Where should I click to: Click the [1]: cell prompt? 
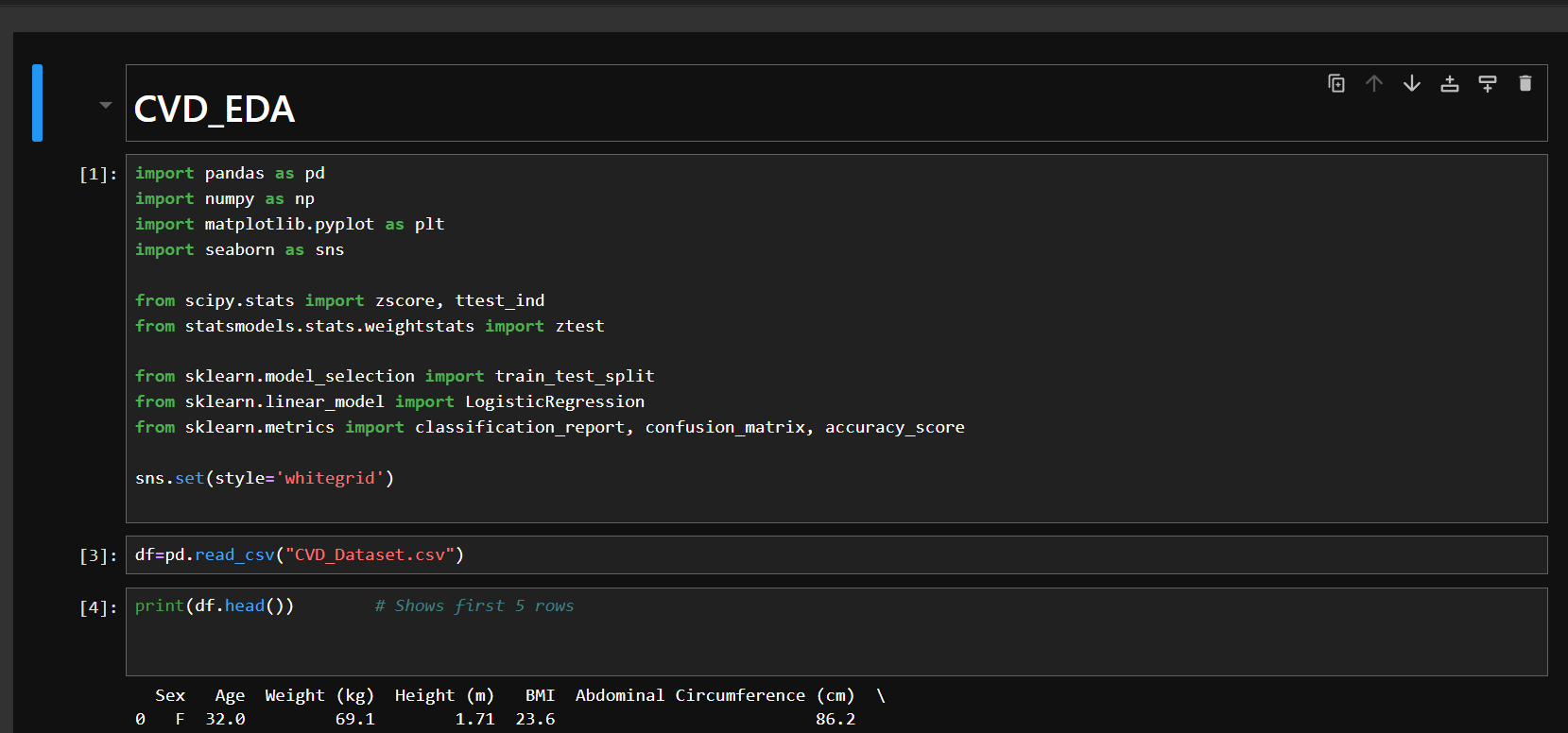pos(98,174)
